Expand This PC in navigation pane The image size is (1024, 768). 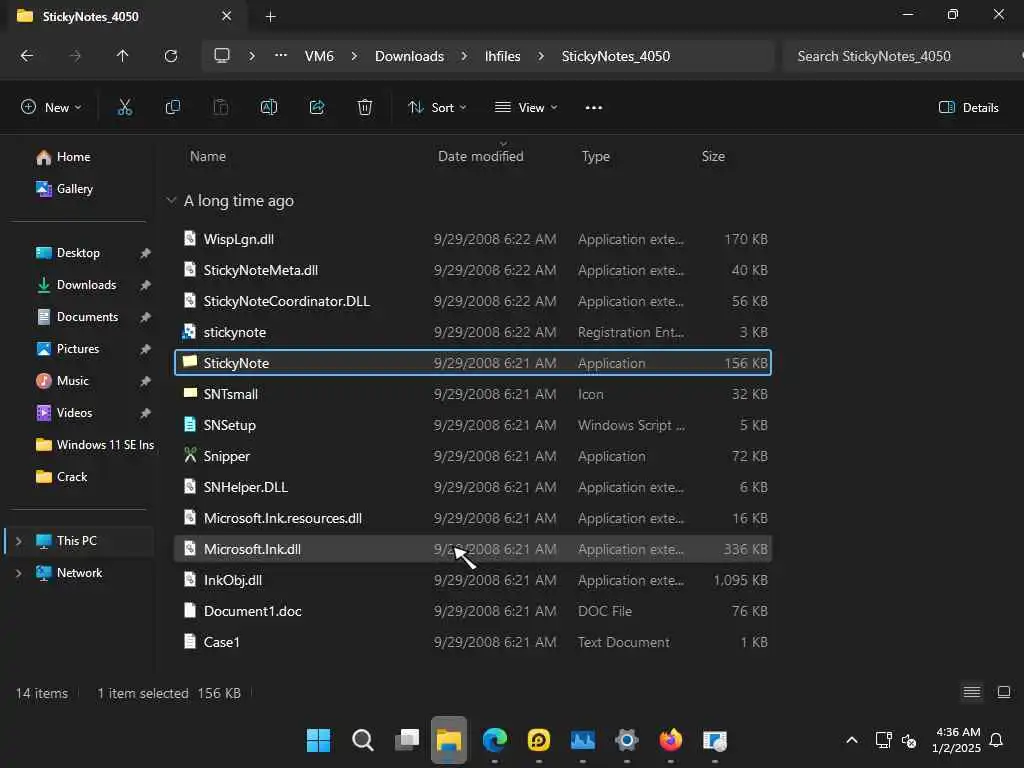tap(18, 541)
